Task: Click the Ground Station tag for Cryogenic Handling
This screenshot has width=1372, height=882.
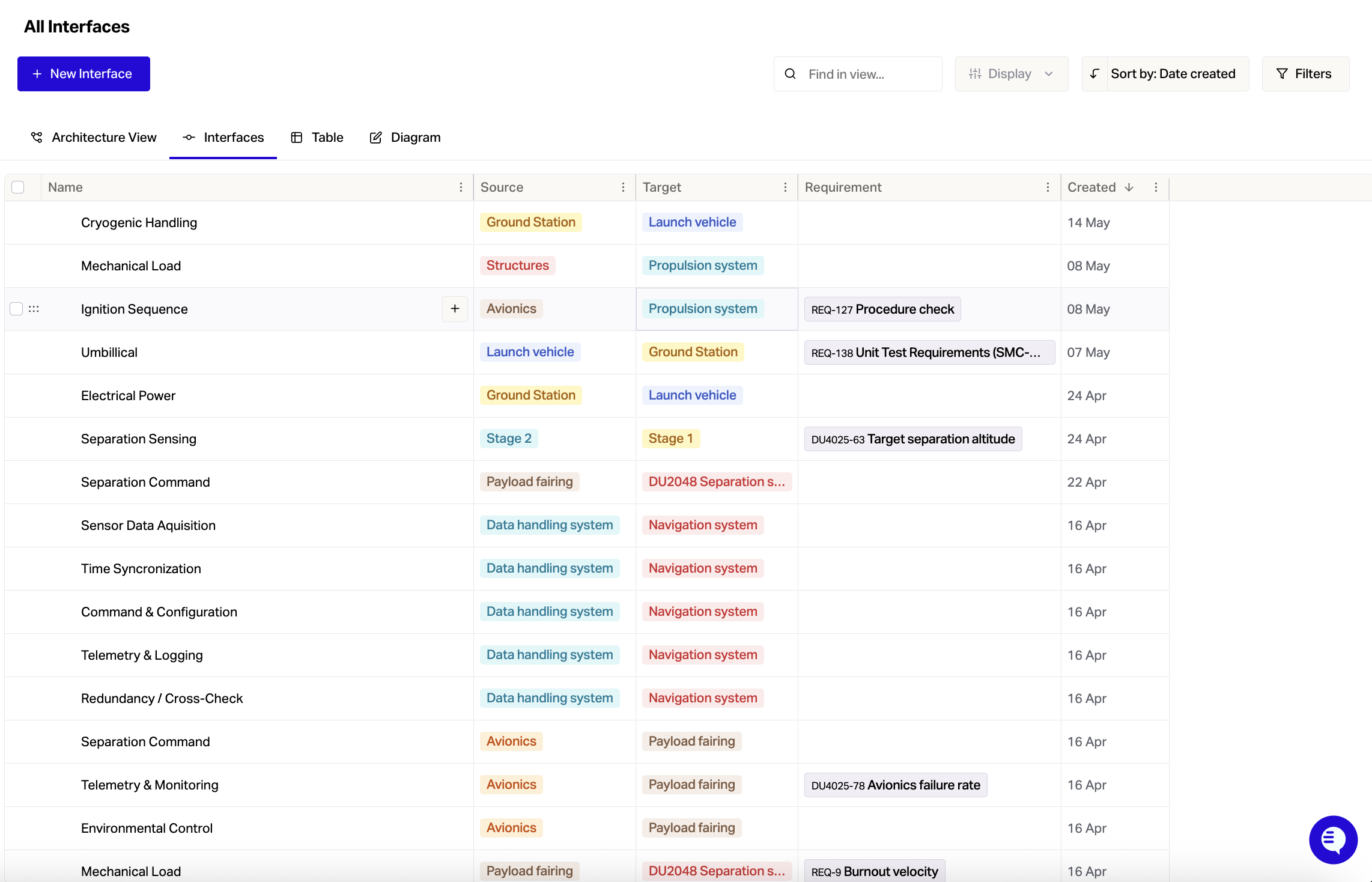Action: tap(530, 222)
